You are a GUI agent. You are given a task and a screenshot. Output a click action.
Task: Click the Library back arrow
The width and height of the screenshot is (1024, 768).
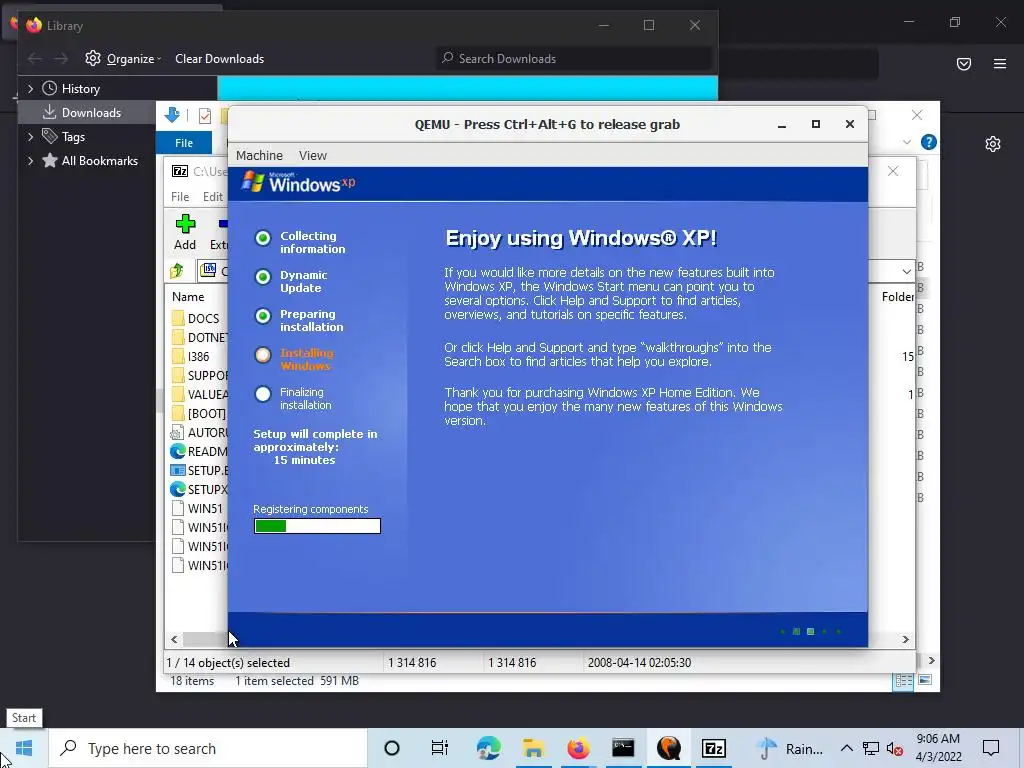tap(35, 59)
